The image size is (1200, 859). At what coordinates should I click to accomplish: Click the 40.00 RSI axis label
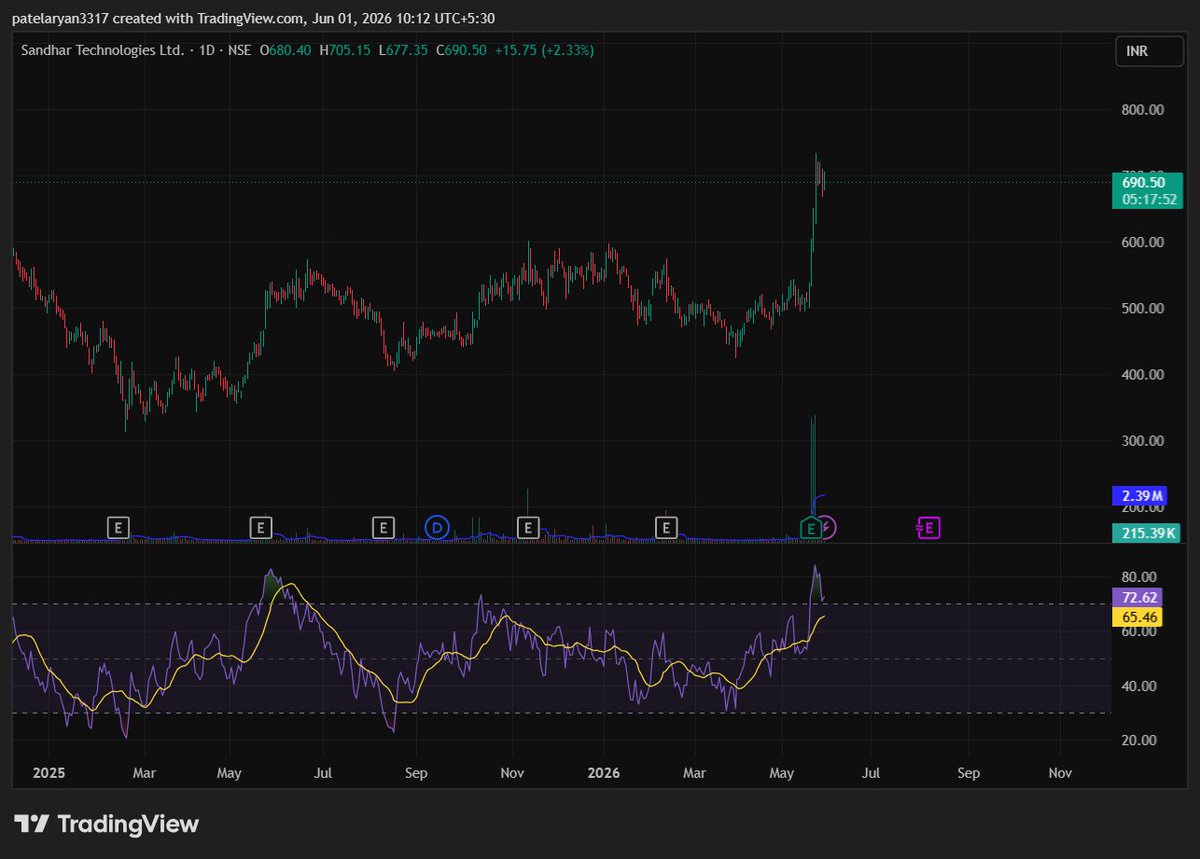point(1139,686)
